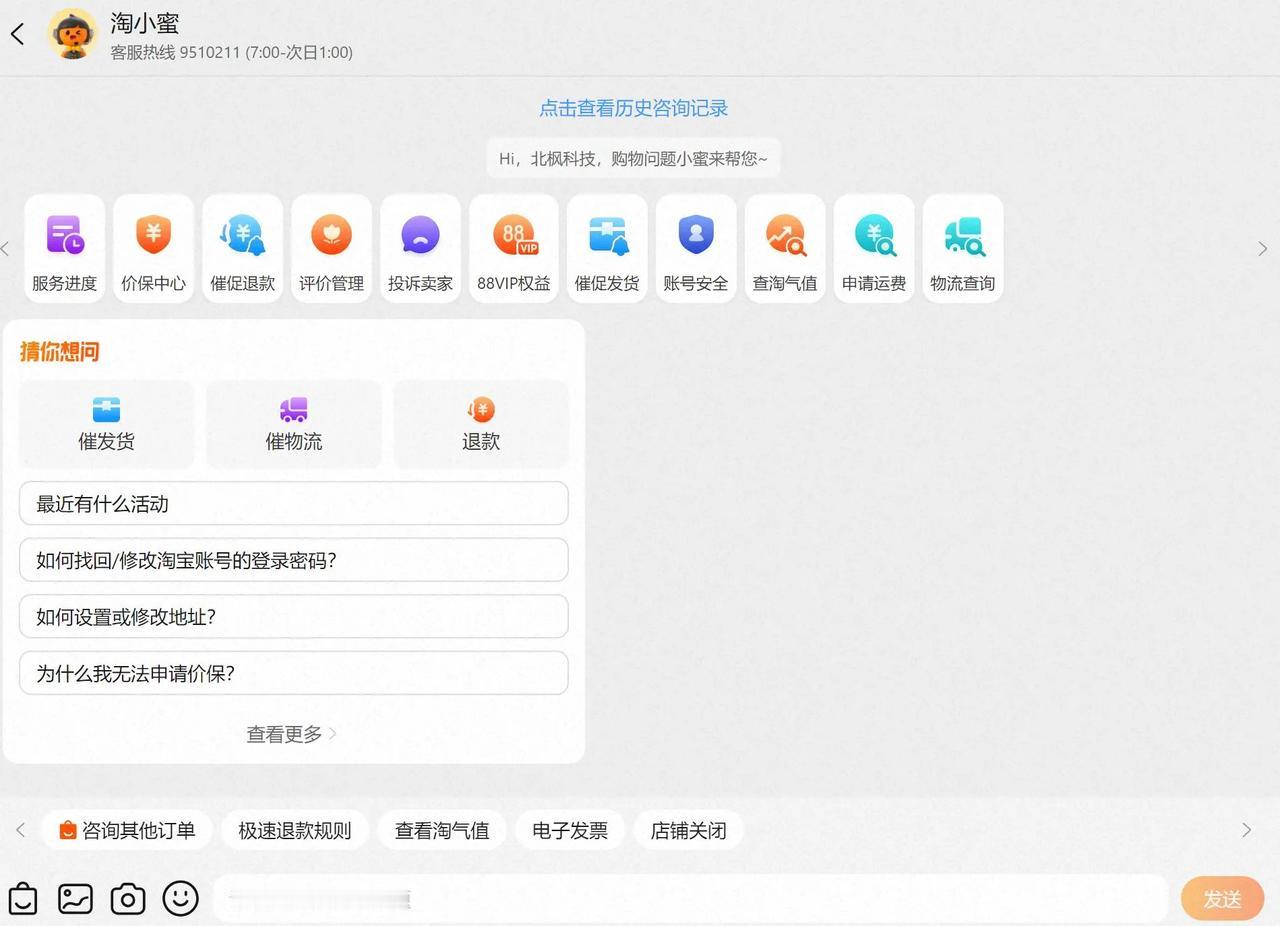Select the 极速退款规则 chip
The image size is (1280, 926).
pyautogui.click(x=295, y=830)
